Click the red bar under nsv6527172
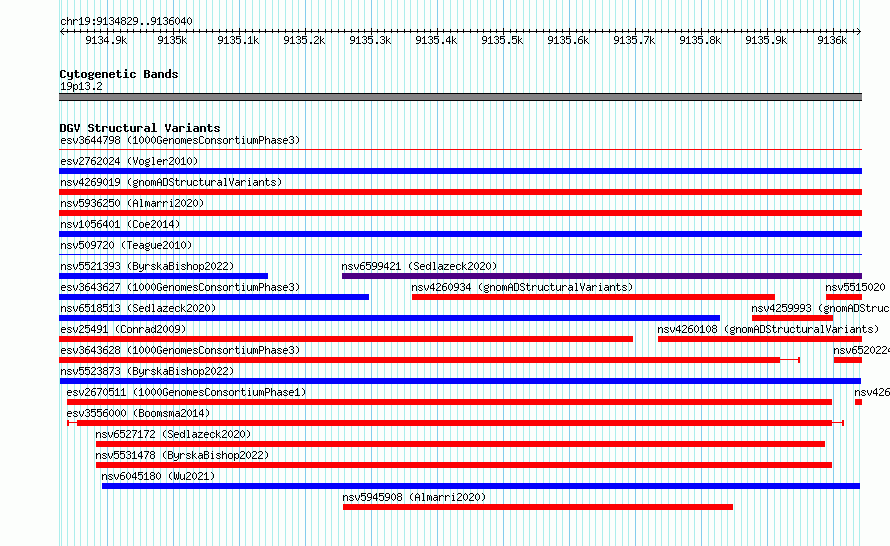This screenshot has height=546, width=890. (x=460, y=444)
